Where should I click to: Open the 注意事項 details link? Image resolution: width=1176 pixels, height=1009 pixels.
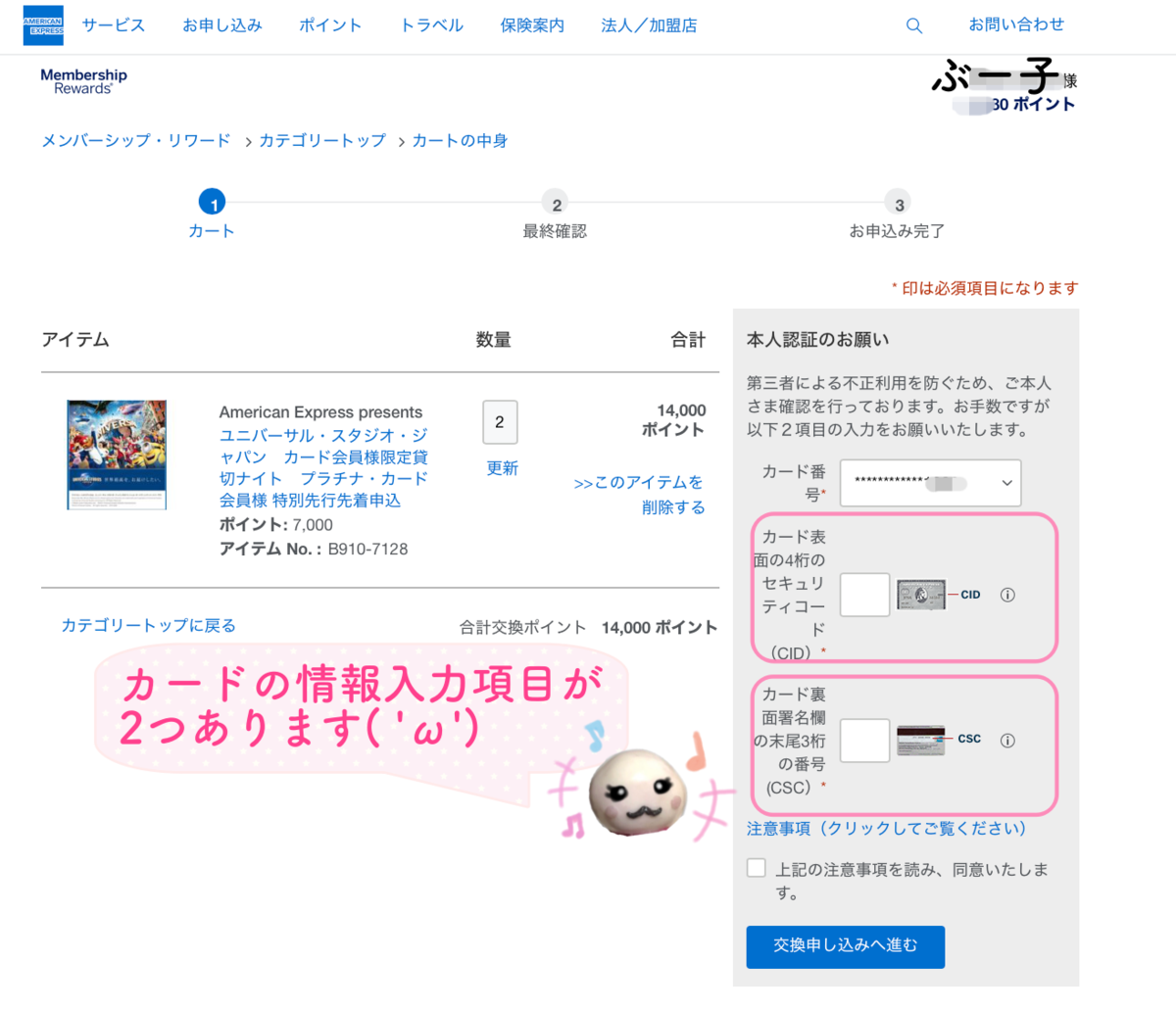click(x=887, y=828)
